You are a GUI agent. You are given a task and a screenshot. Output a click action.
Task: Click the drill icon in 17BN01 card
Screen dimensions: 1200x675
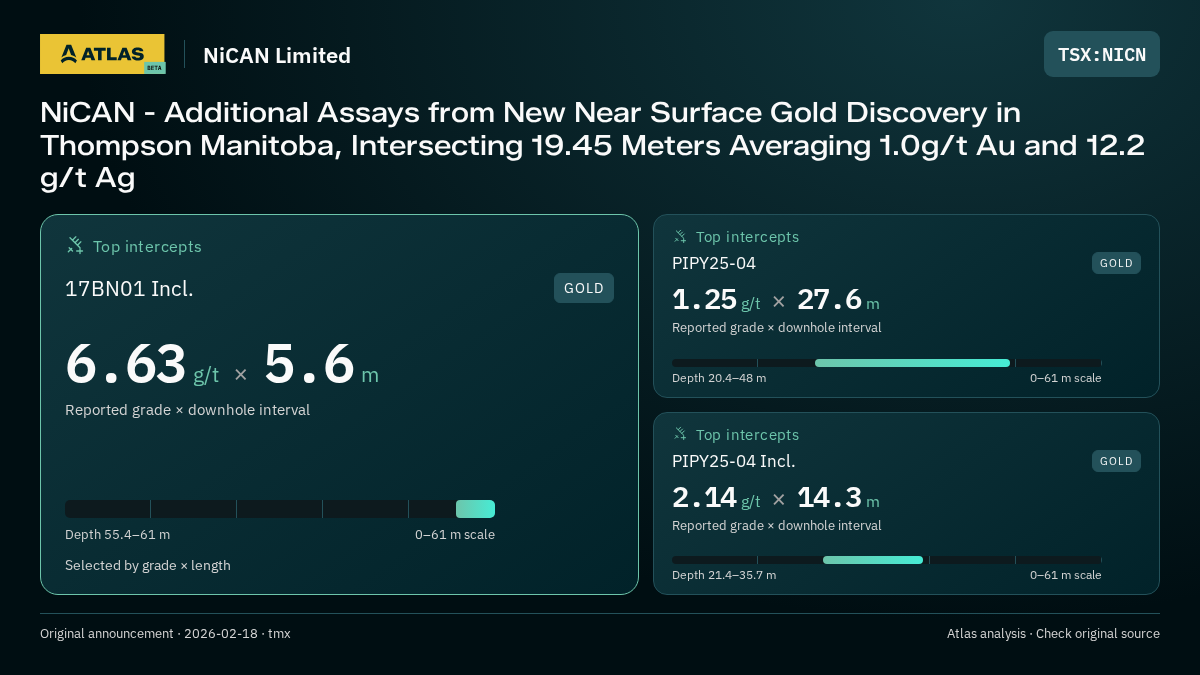tap(75, 245)
